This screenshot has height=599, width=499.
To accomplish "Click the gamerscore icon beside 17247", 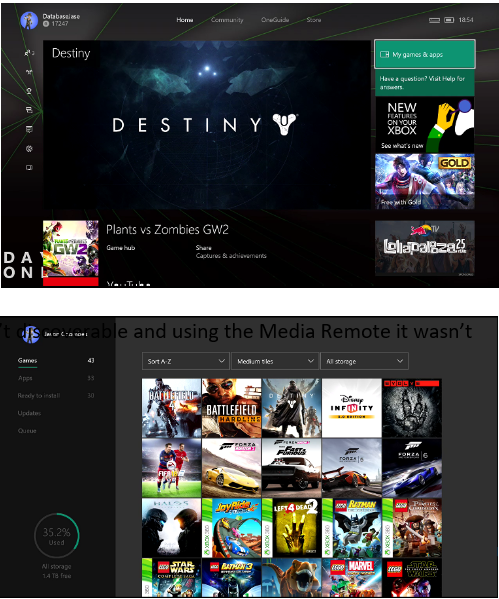I will pos(46,24).
